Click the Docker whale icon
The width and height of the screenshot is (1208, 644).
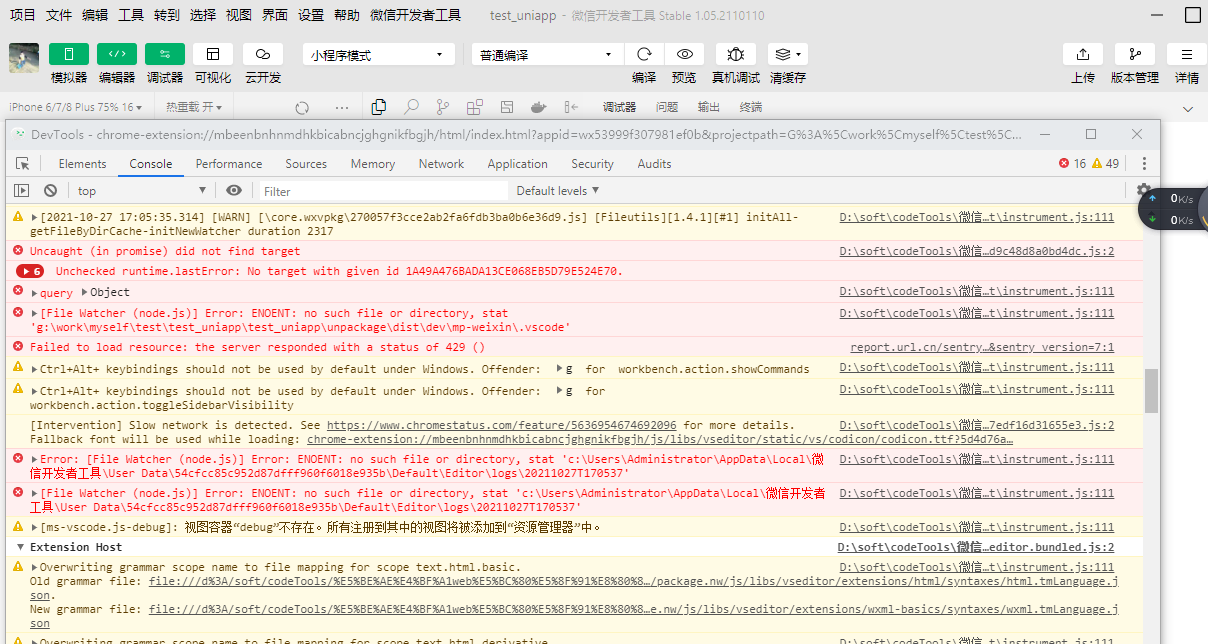coord(538,107)
